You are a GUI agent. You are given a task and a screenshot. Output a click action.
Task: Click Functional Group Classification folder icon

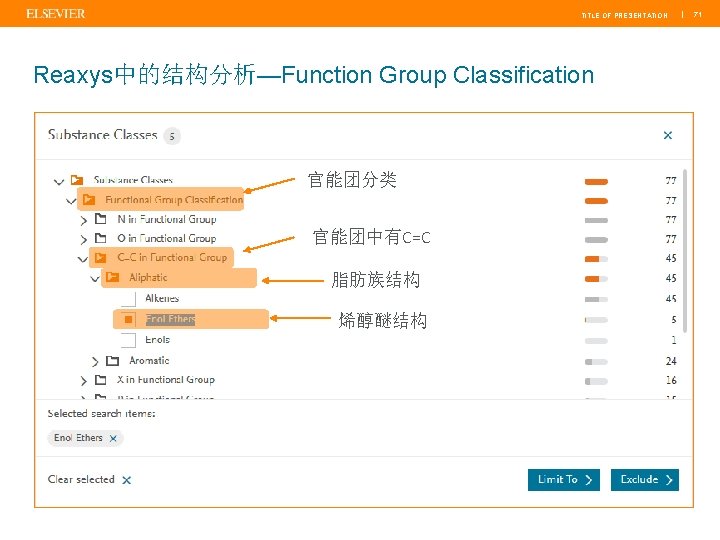(89, 199)
